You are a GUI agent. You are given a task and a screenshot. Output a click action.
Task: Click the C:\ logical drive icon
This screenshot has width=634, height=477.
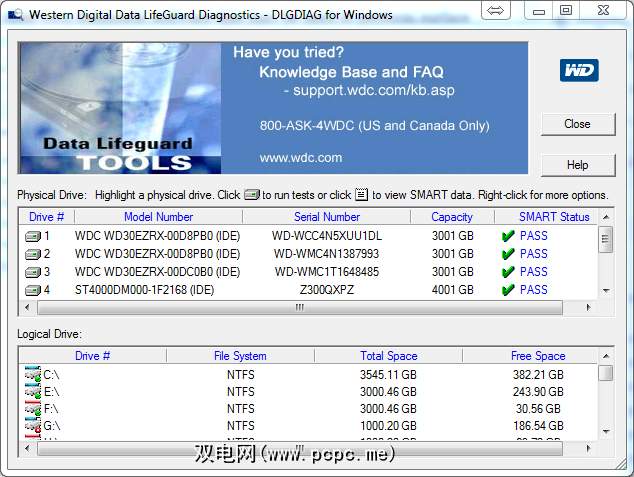point(33,374)
